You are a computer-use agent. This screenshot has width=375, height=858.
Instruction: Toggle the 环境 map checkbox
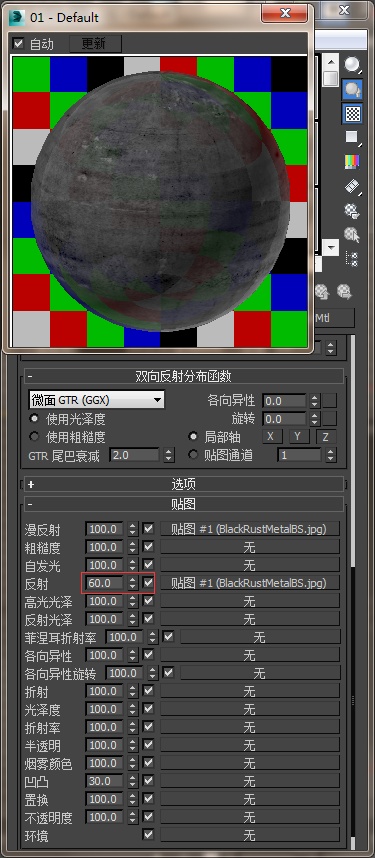(148, 834)
